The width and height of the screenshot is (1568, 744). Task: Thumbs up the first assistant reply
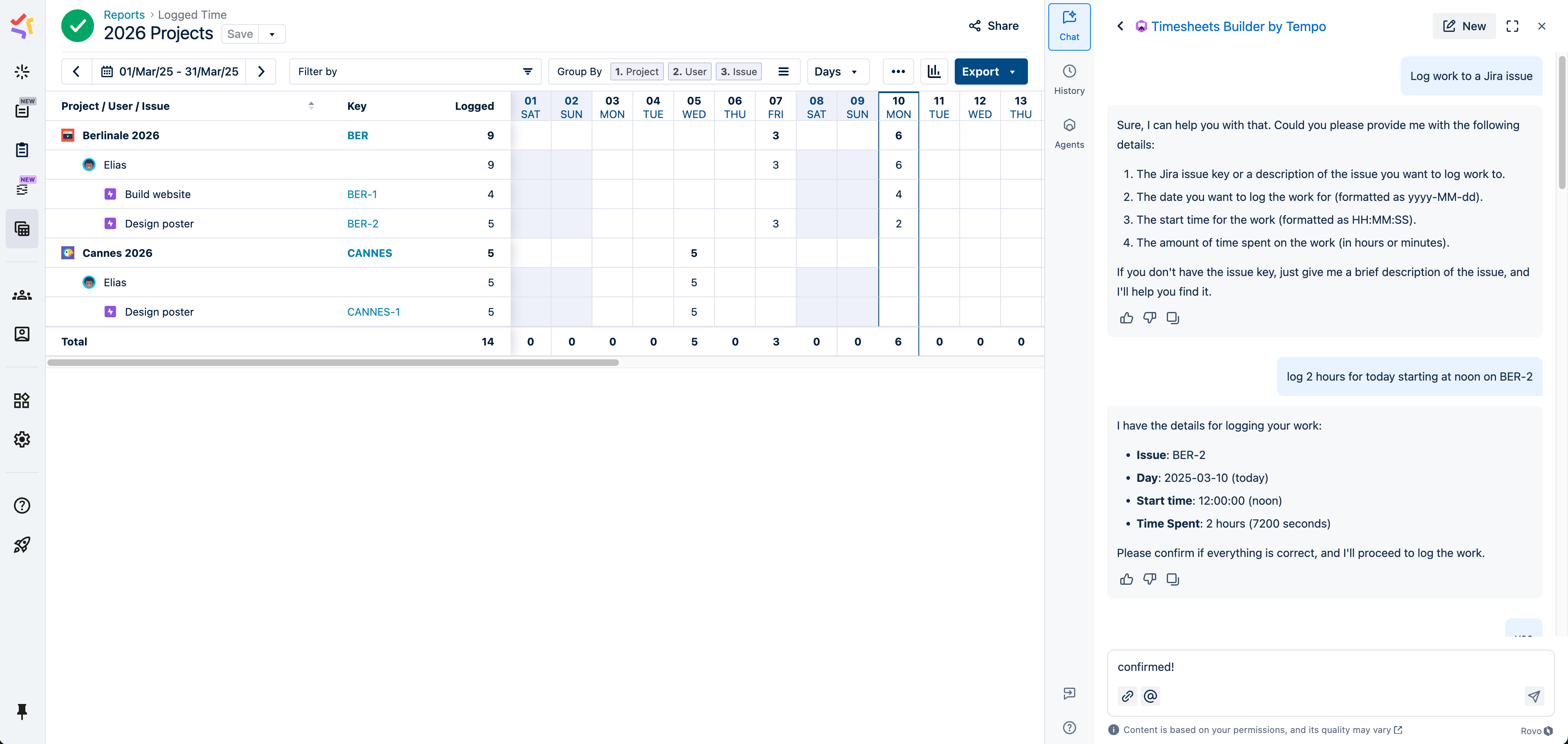(x=1126, y=318)
